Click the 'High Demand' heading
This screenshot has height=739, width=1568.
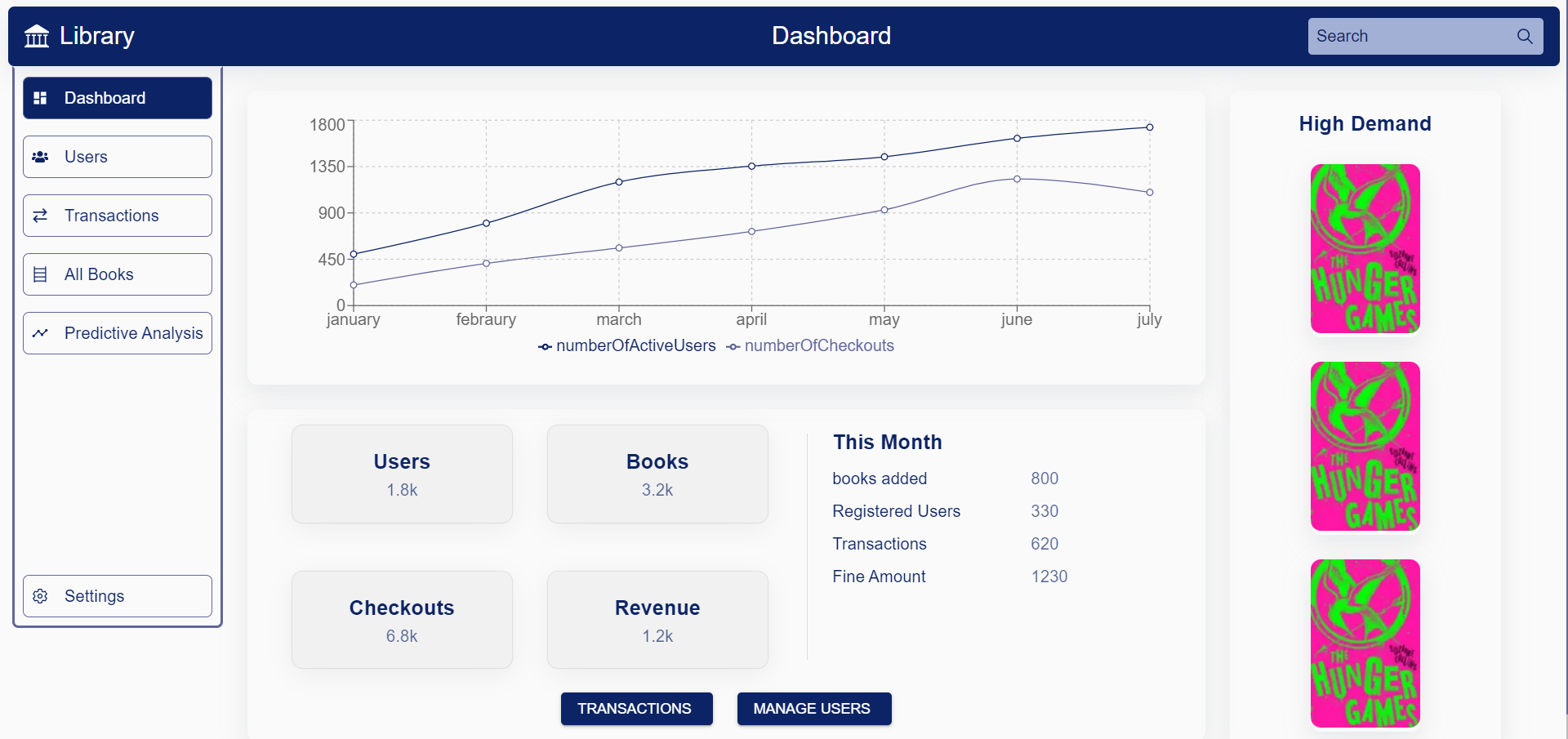tap(1365, 123)
